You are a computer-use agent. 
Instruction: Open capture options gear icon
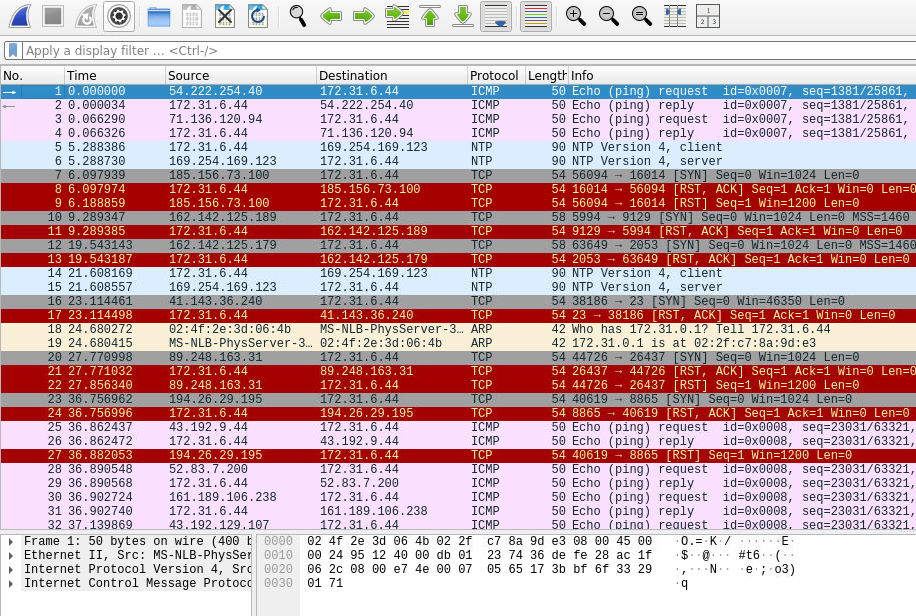[119, 16]
